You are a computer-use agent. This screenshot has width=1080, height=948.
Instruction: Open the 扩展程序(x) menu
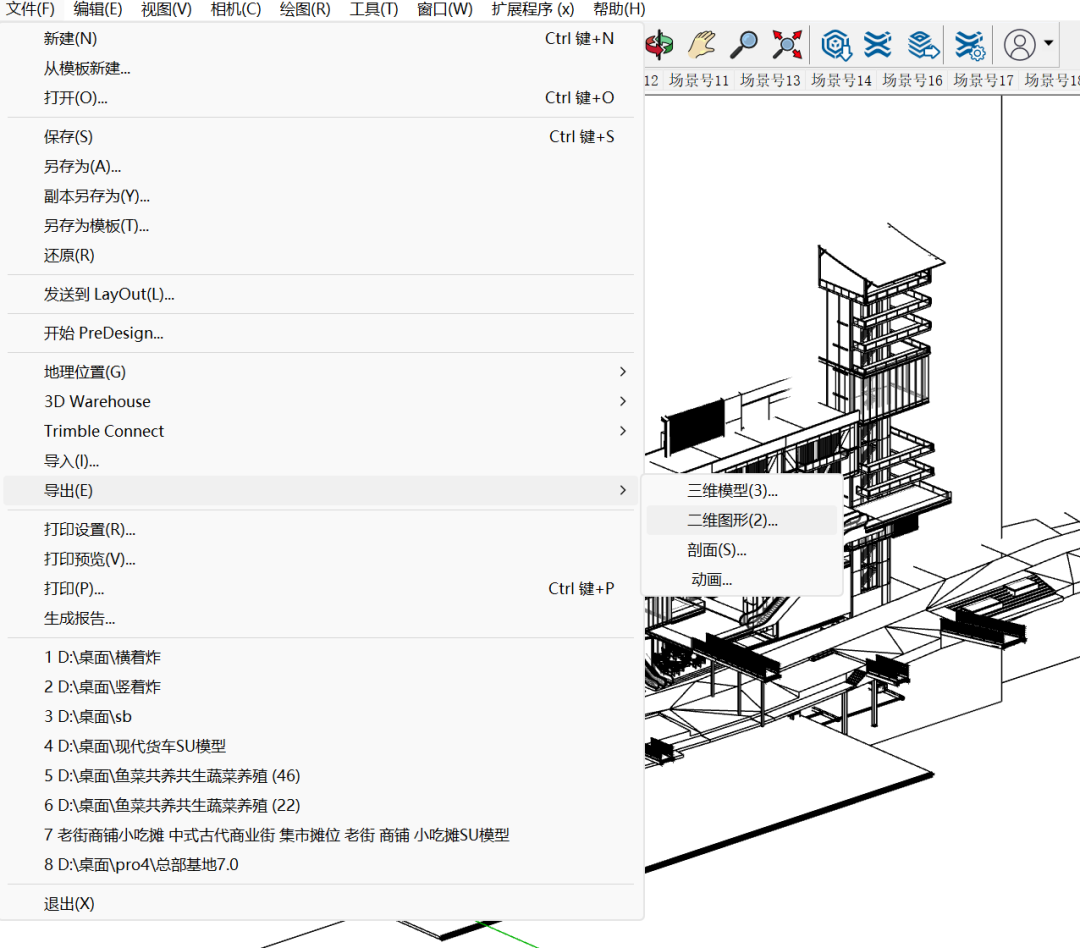(532, 10)
